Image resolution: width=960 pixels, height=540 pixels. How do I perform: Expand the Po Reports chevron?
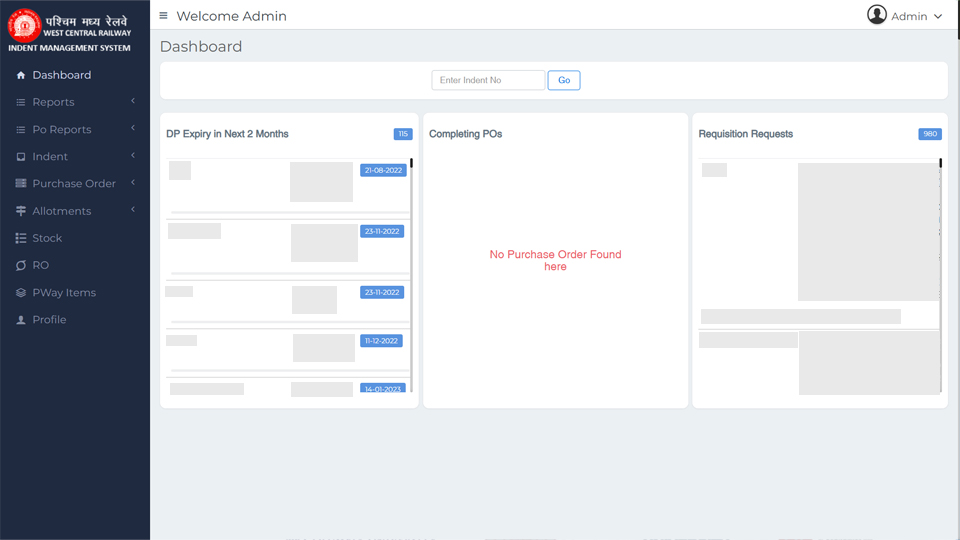pos(133,129)
